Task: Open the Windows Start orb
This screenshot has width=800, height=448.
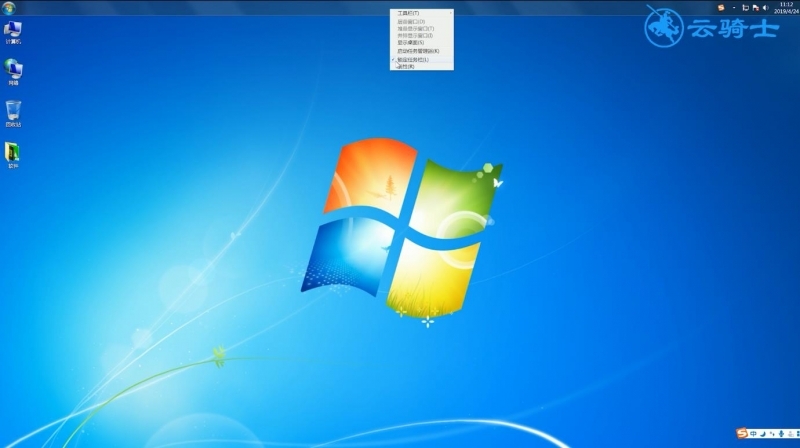Action: pos(9,8)
